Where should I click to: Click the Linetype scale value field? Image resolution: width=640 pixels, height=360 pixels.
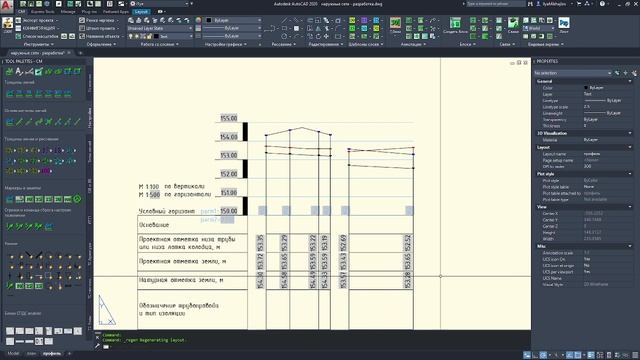(x=607, y=107)
